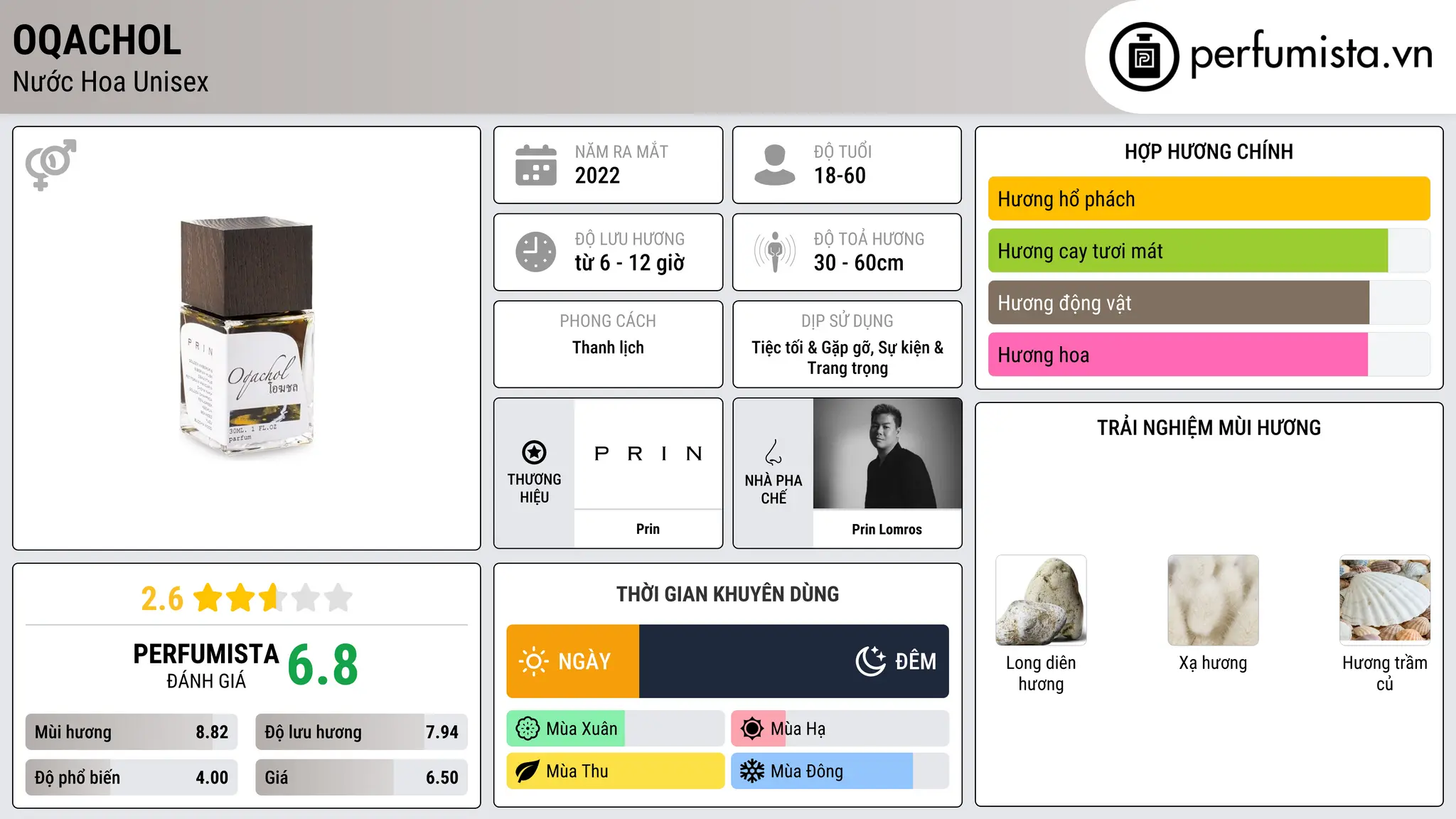Click the occasion text Tiệc tối & Gặp gỡ
This screenshot has width=1456, height=819.
tap(813, 348)
